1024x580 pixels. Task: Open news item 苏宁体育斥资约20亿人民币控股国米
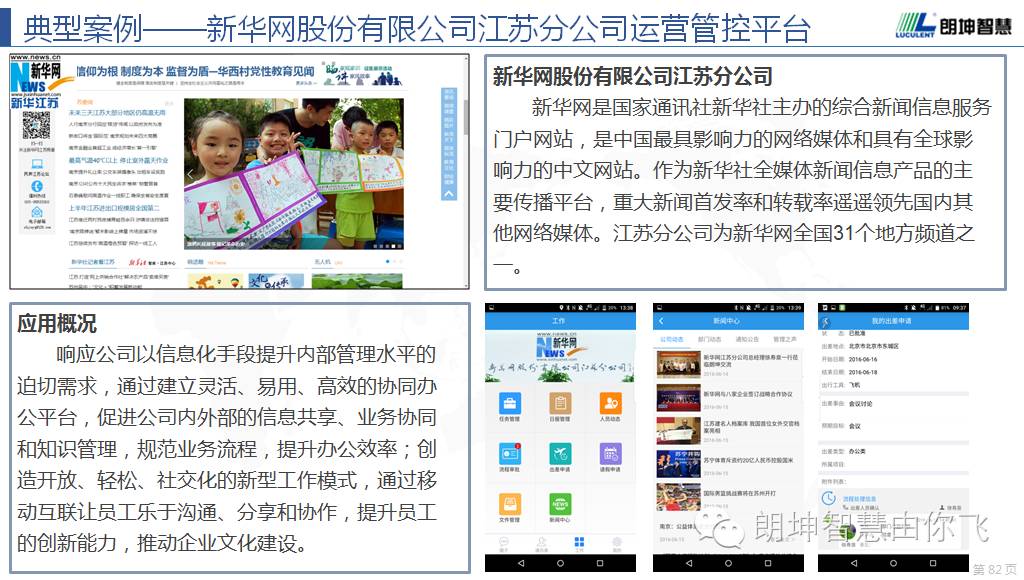748,460
